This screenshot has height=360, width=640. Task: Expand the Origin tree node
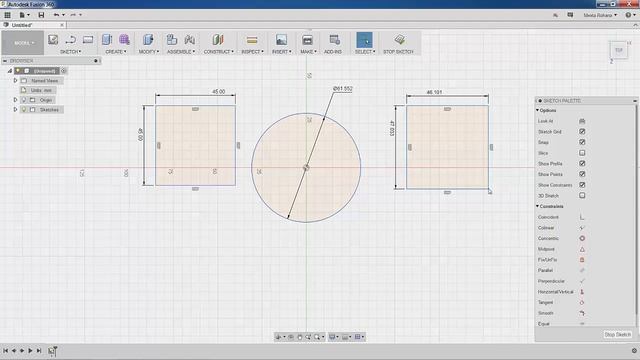click(16, 100)
